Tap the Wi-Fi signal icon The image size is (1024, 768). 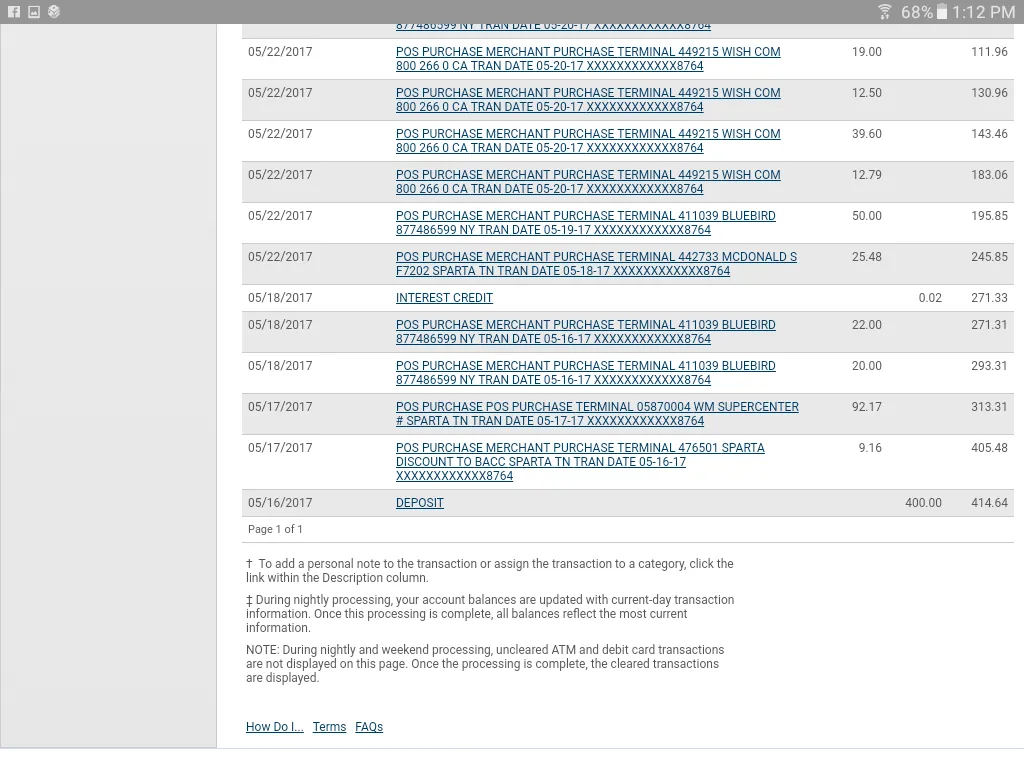(885, 12)
